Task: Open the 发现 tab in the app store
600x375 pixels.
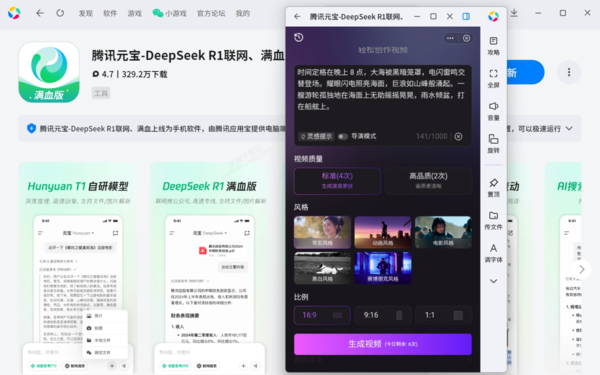Action: pos(86,13)
